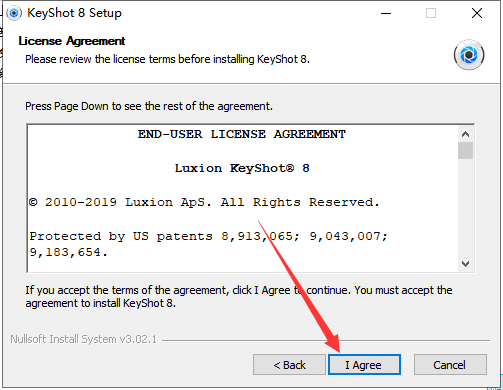
Task: Click the 'Luxion KeyShot® 8' line in the license
Action: point(242,168)
